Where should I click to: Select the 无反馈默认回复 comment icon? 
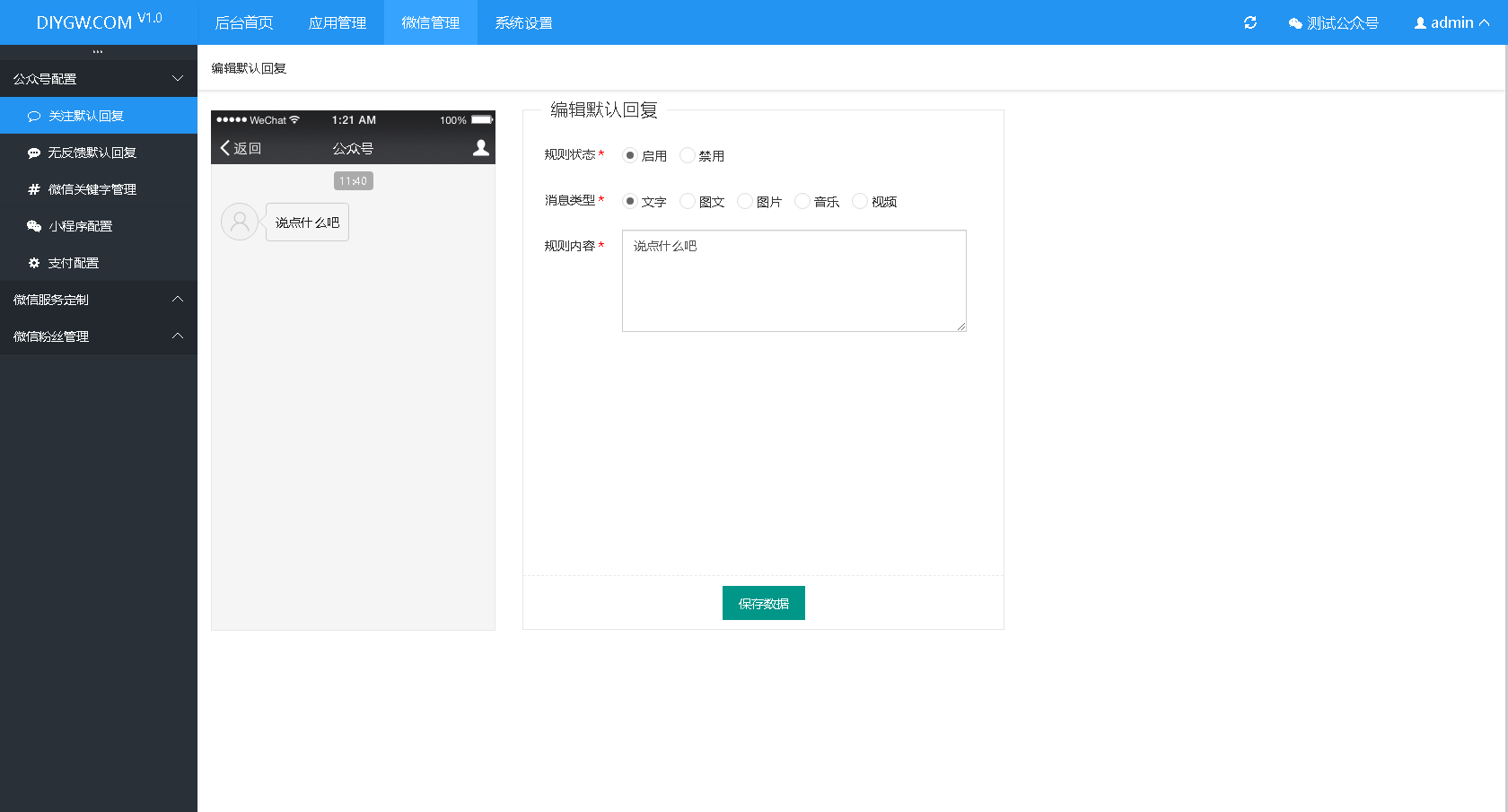pos(33,153)
